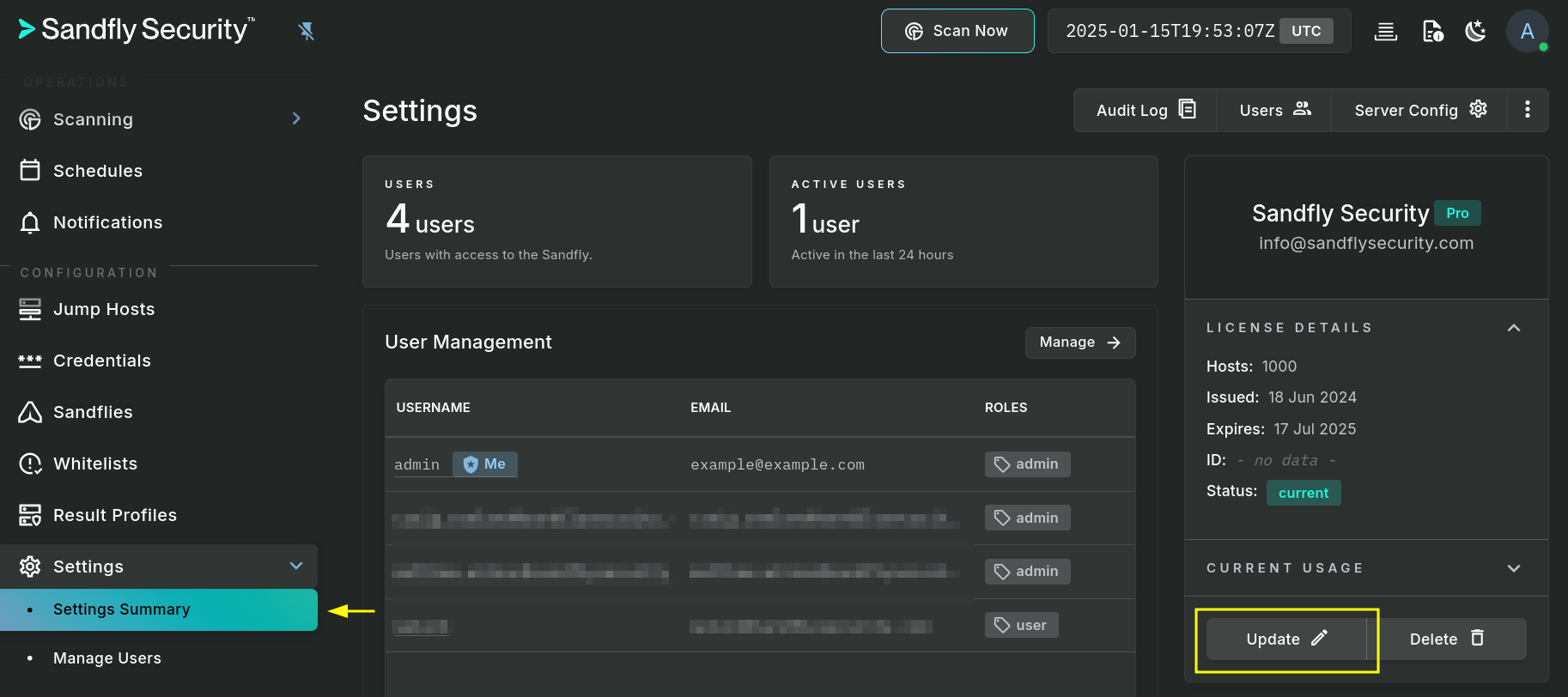Click the Delete license button
The height and width of the screenshot is (697, 1568).
coord(1447,639)
